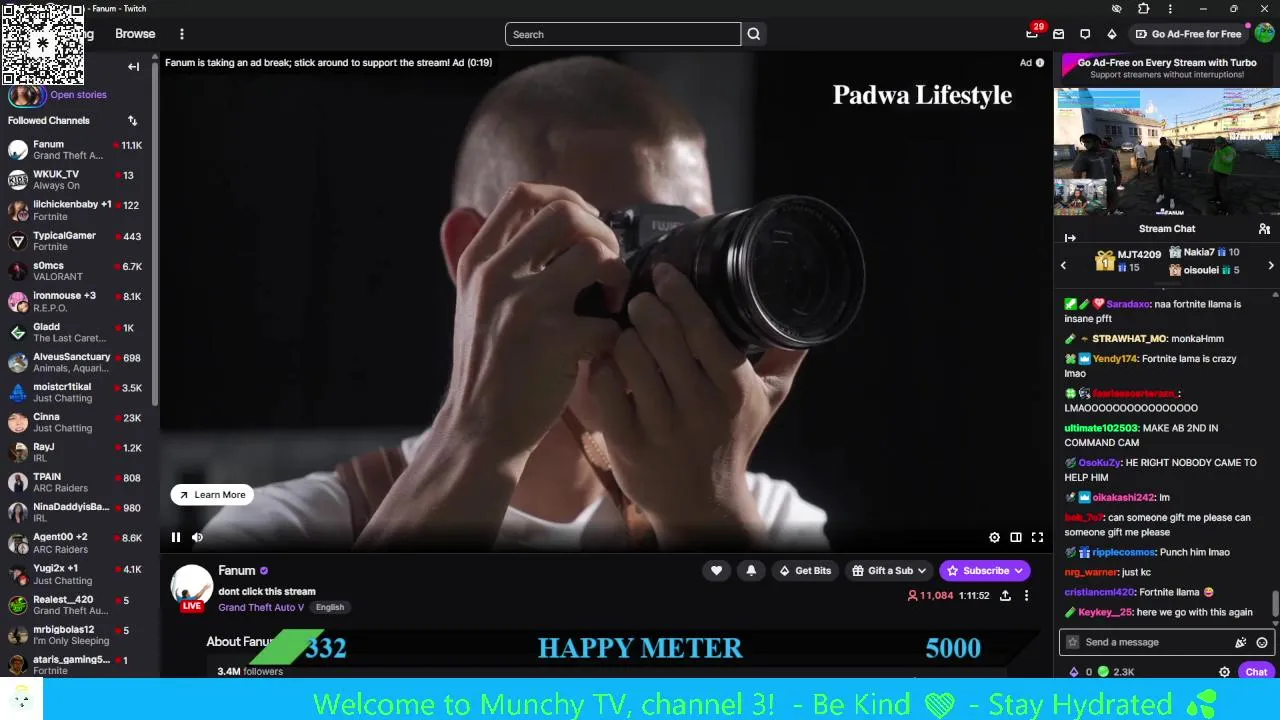Click the search magnifier button
Image resolution: width=1280 pixels, height=720 pixels.
pyautogui.click(x=754, y=34)
